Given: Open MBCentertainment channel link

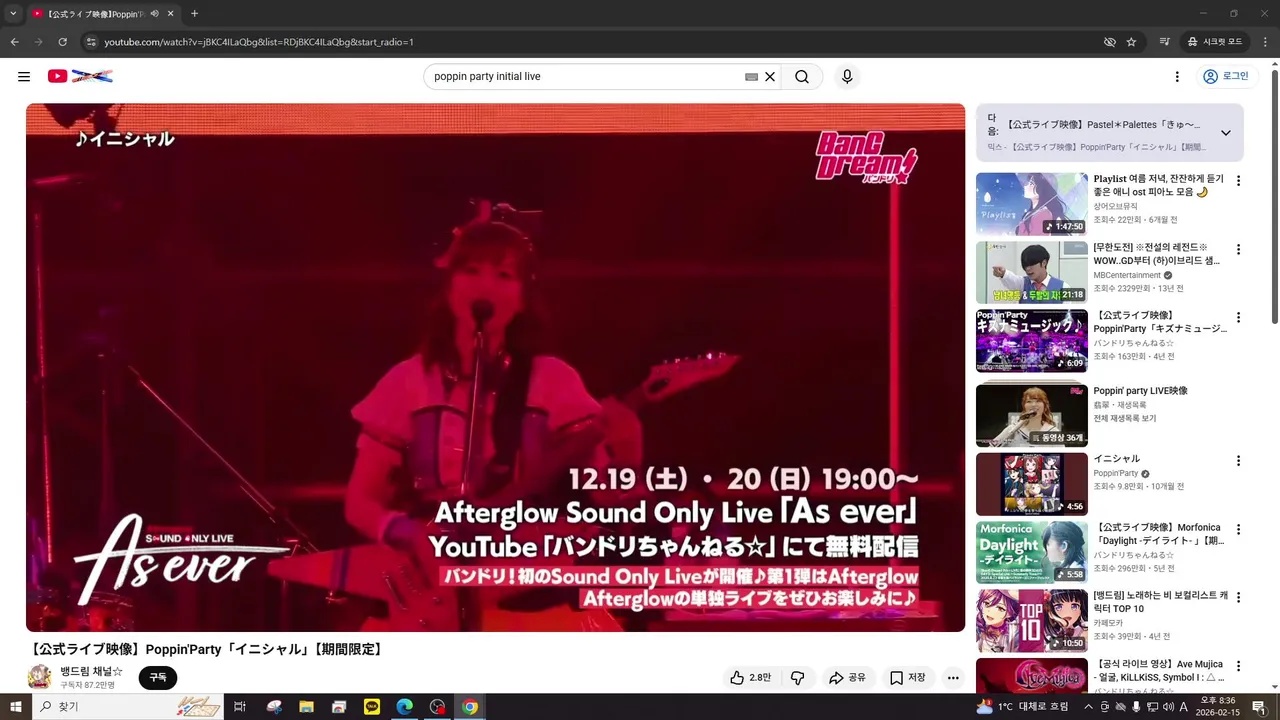Looking at the screenshot, I should click(1127, 275).
